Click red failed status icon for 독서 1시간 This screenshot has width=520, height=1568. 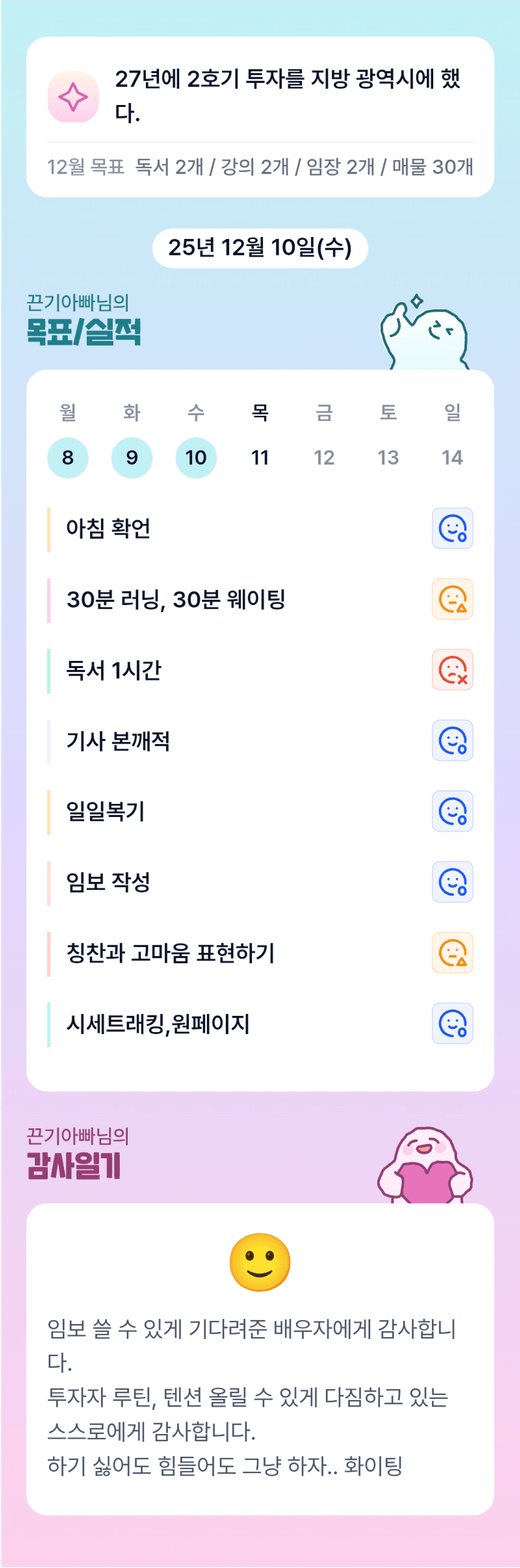pos(452,670)
